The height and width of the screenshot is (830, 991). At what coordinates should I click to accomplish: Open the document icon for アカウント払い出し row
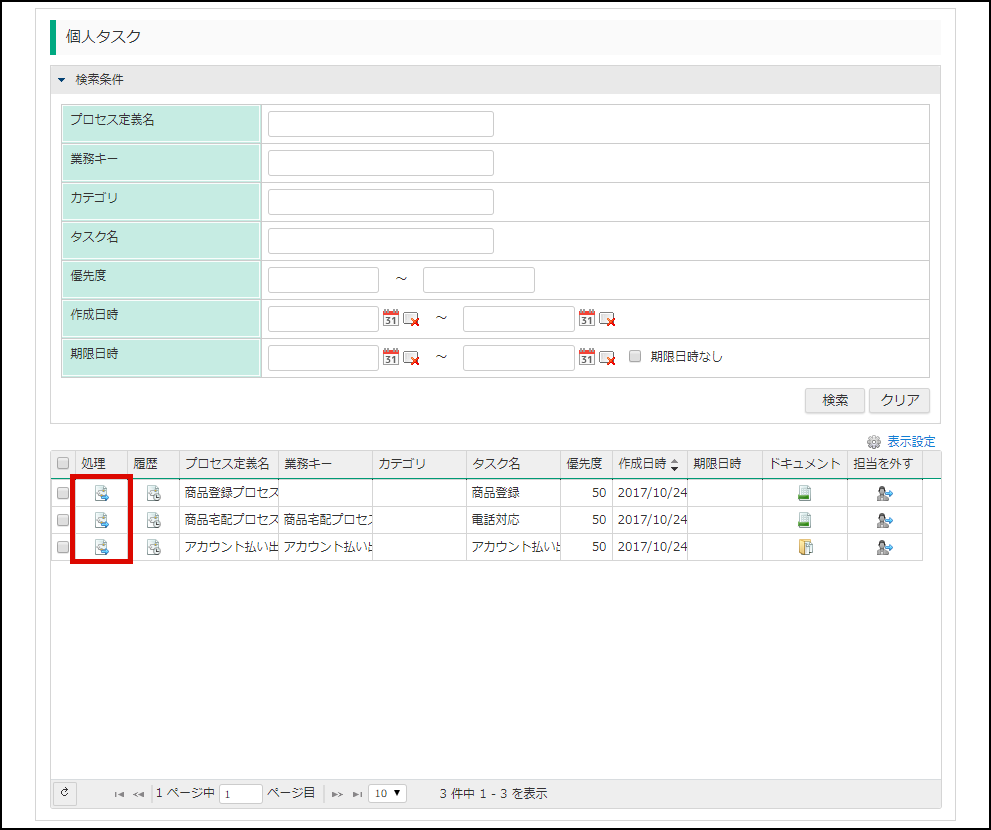pyautogui.click(x=805, y=547)
